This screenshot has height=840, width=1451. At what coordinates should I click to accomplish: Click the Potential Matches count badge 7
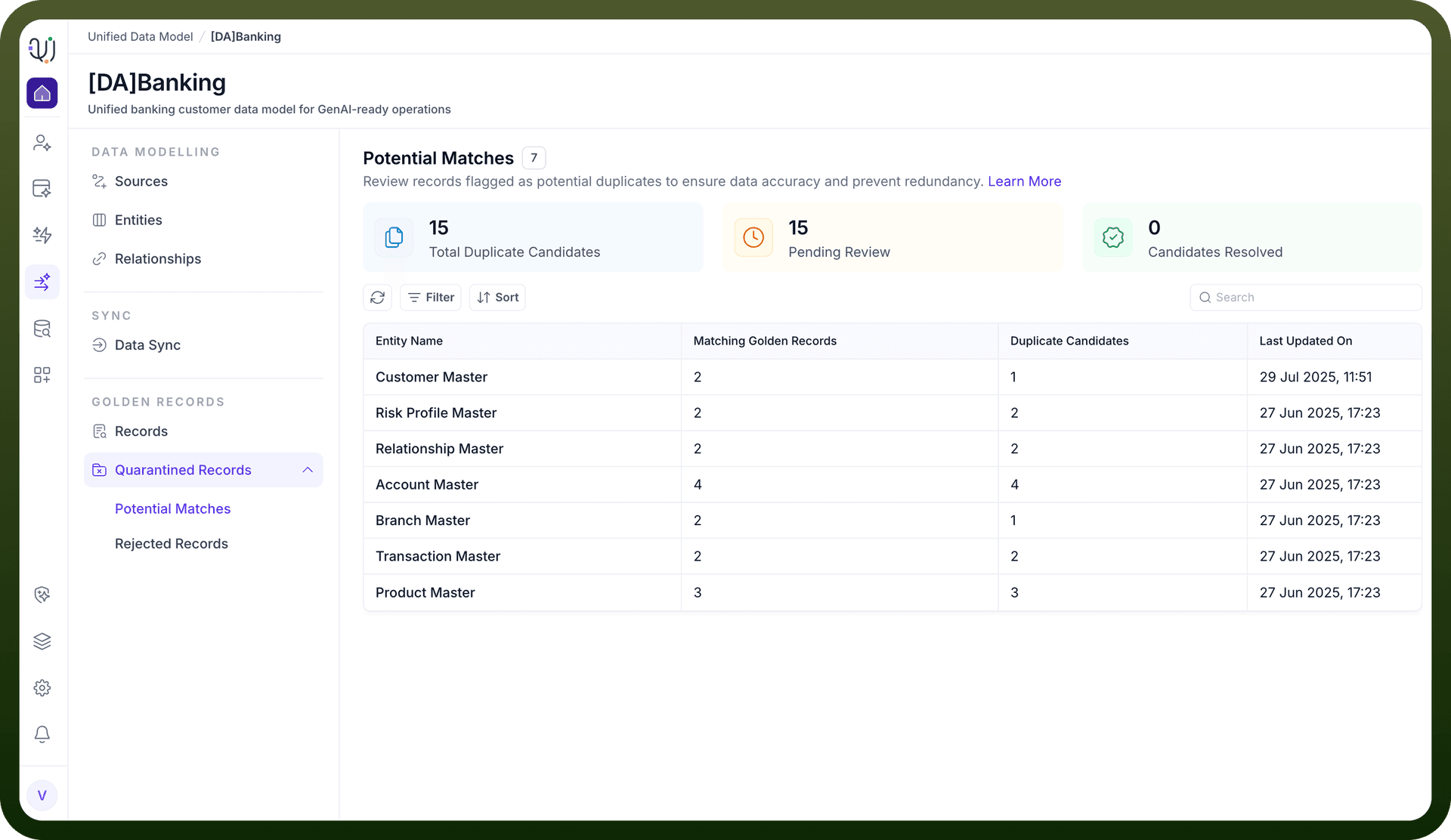click(x=534, y=158)
